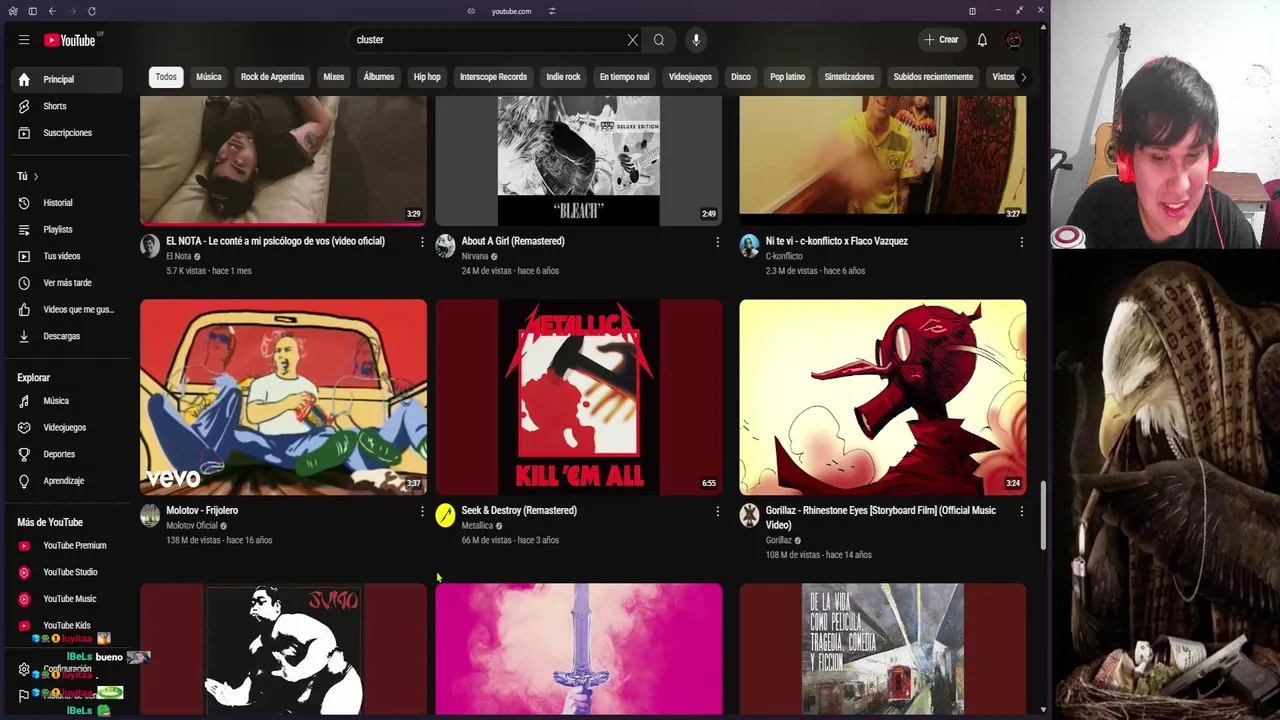Image resolution: width=1280 pixels, height=720 pixels.
Task: Open YouTube Premium link
Action: pos(66,546)
